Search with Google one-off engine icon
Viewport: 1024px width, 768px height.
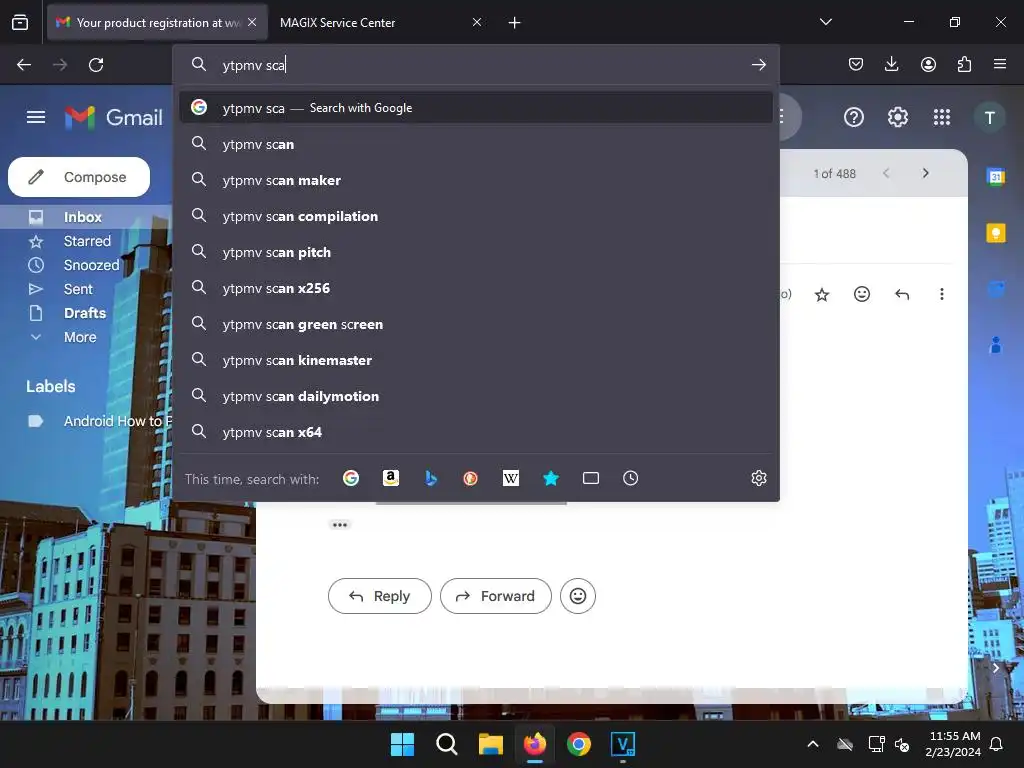tap(351, 478)
